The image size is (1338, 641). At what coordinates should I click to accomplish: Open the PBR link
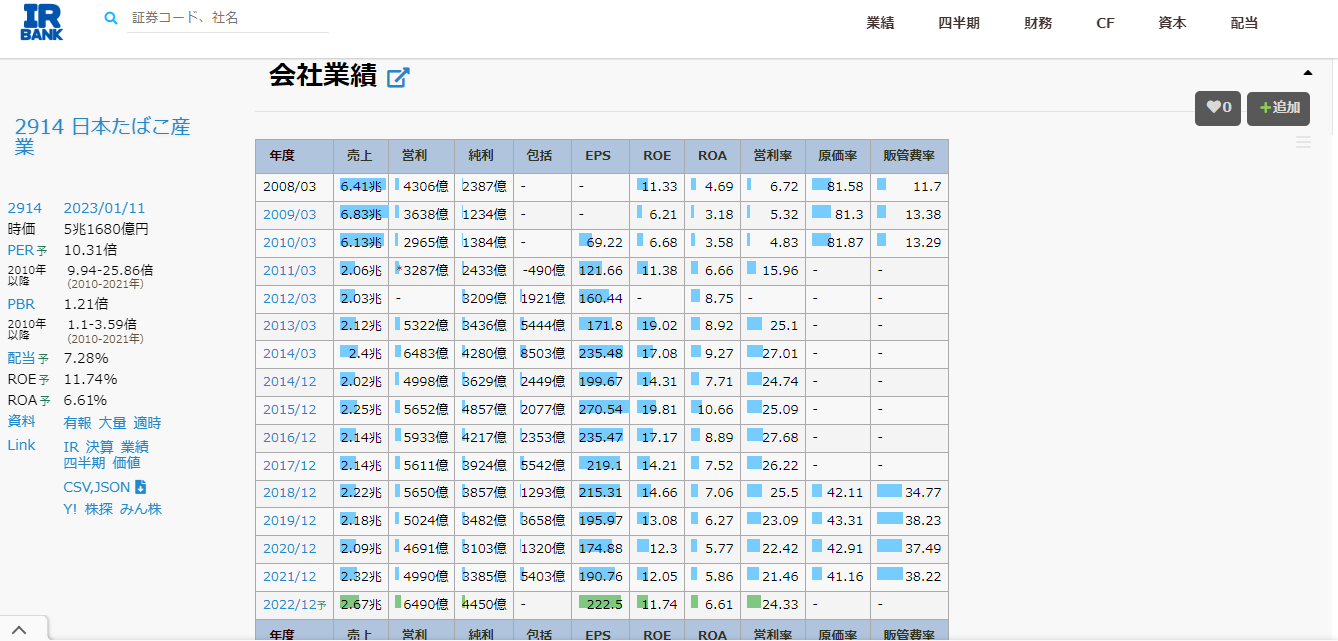[x=22, y=304]
